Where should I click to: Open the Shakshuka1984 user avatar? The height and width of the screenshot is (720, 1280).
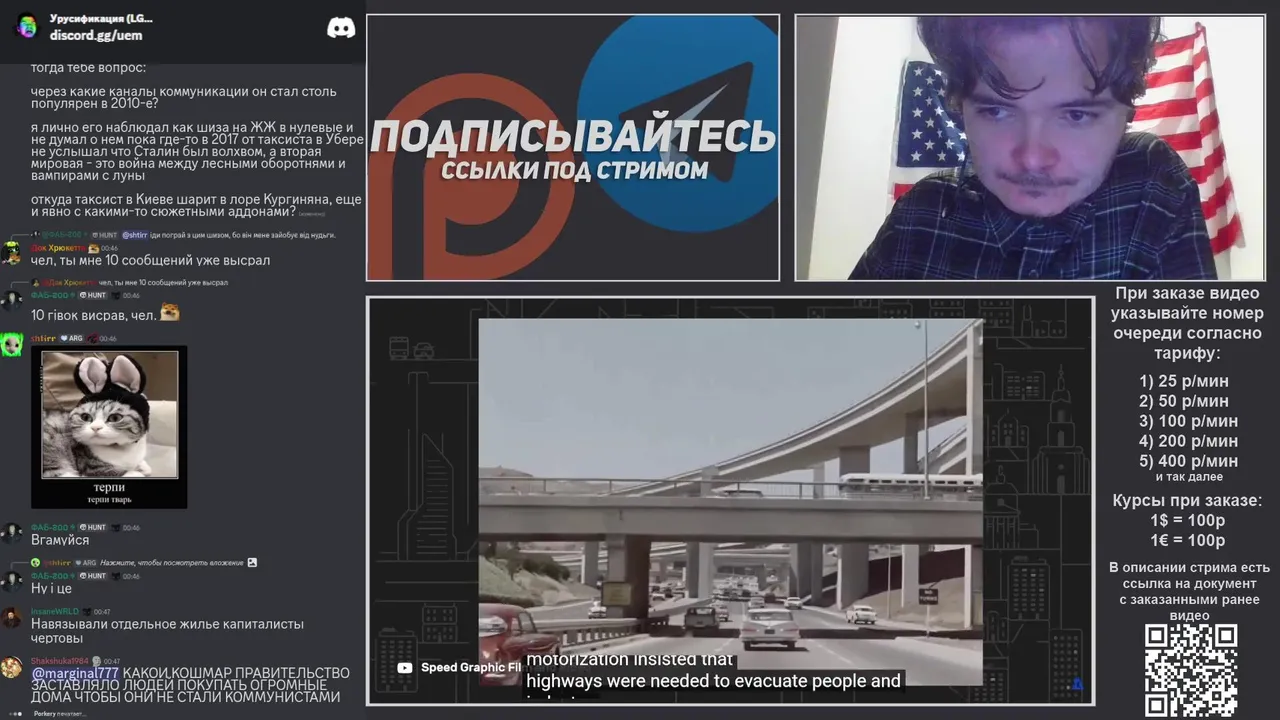click(x=11, y=667)
